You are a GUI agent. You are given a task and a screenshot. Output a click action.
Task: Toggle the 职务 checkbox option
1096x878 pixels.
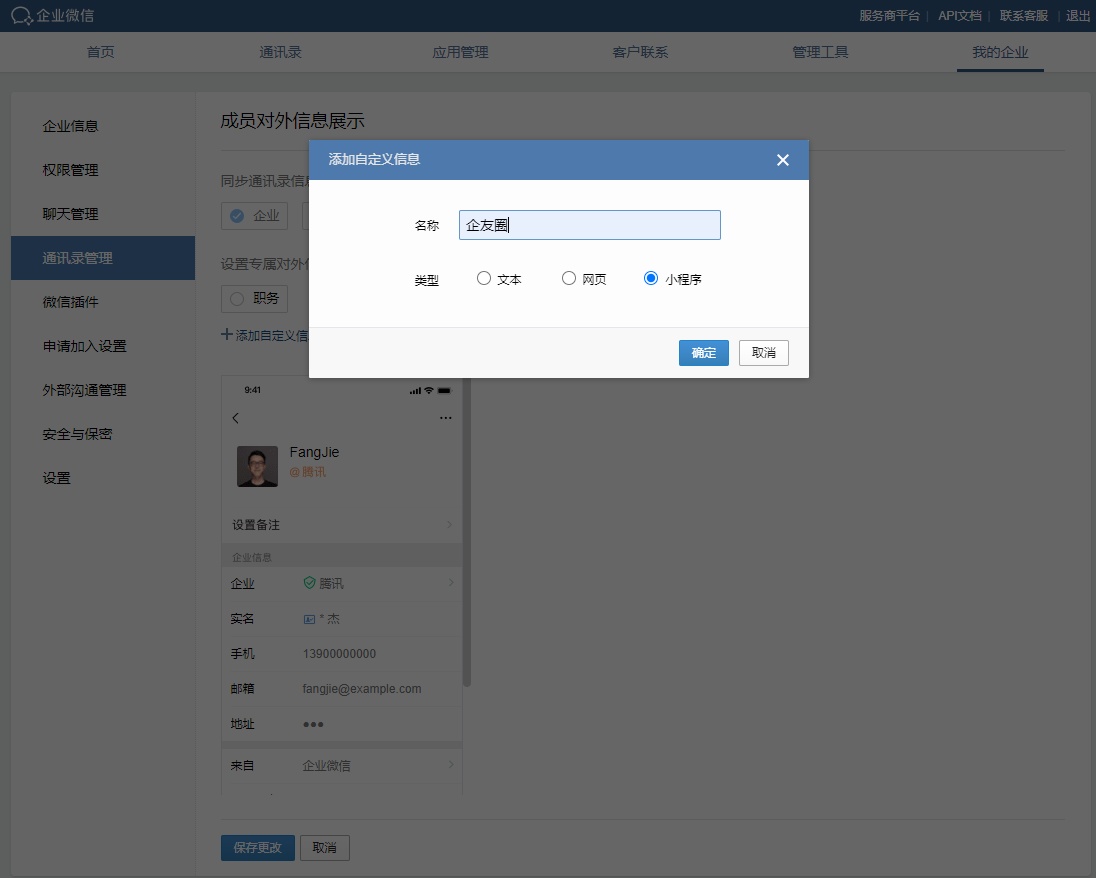click(x=237, y=298)
